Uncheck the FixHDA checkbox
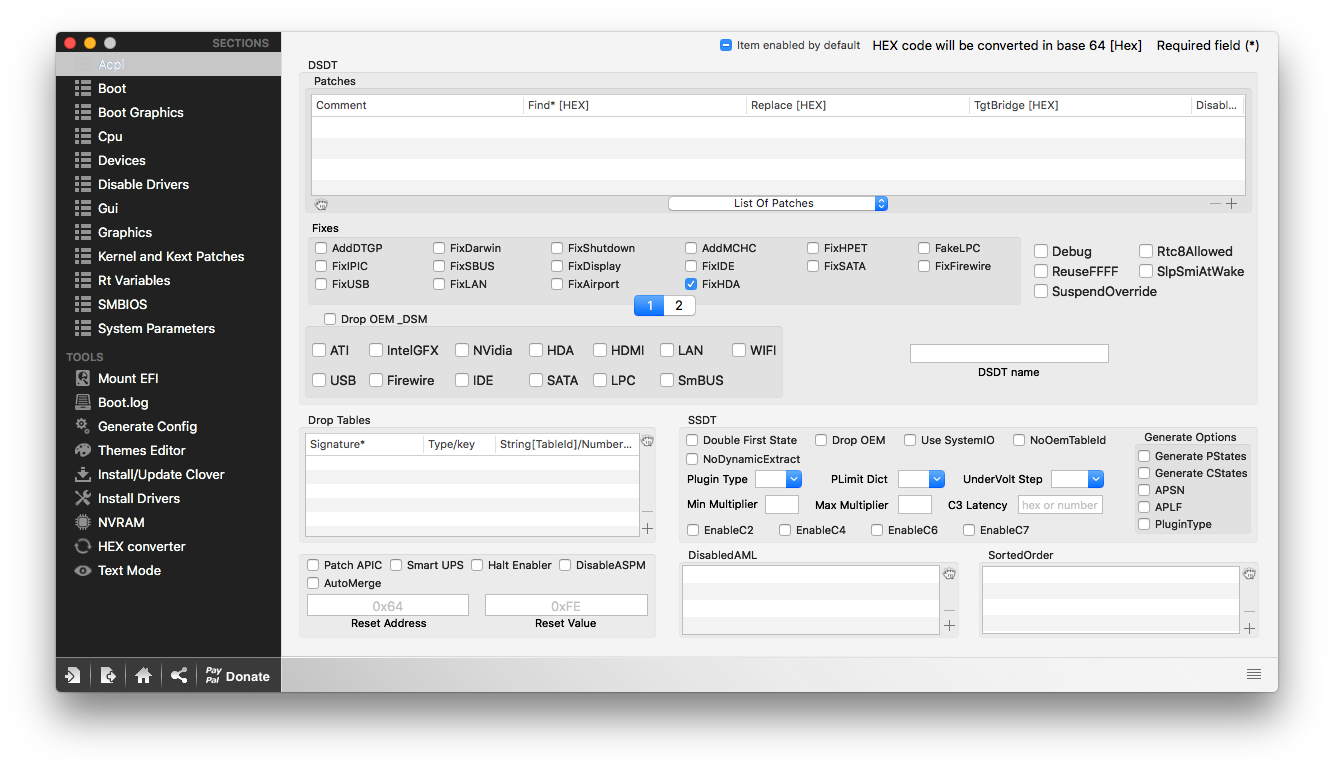Image resolution: width=1334 pixels, height=772 pixels. 691,284
